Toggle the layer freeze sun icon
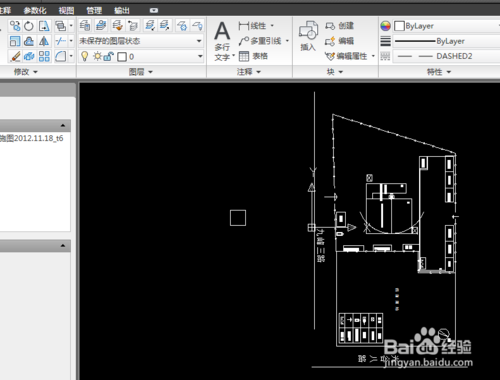This screenshot has height=380, width=500. pos(97,56)
